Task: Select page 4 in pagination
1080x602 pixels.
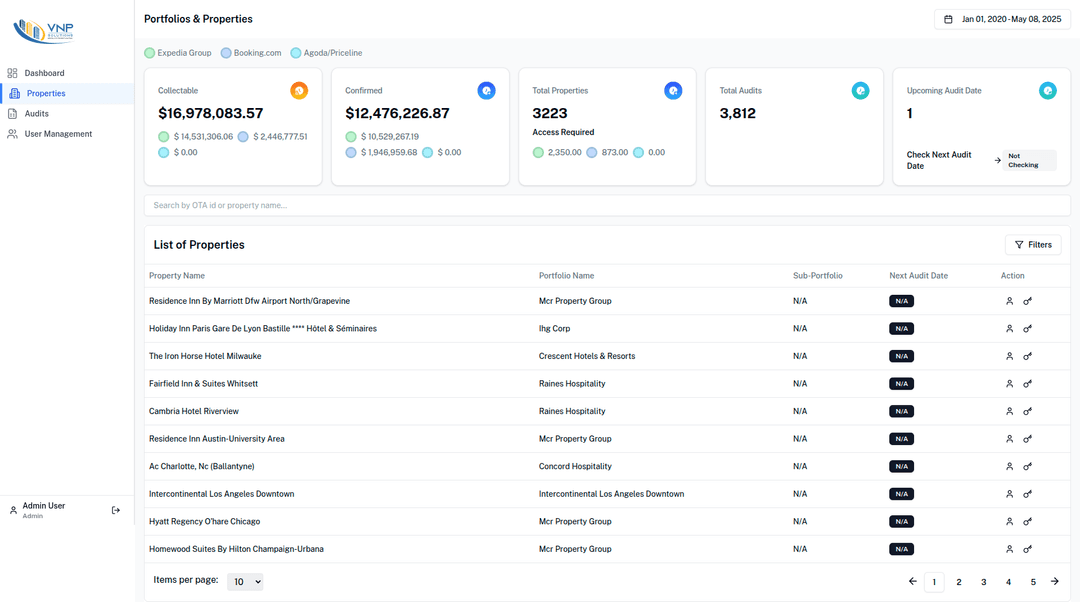Action: pos(1008,582)
